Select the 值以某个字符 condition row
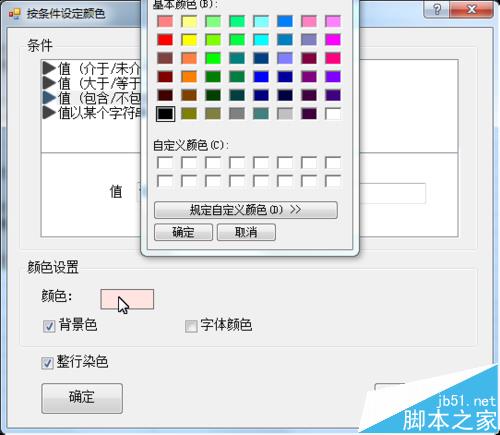The width and height of the screenshot is (500, 435). (x=91, y=113)
